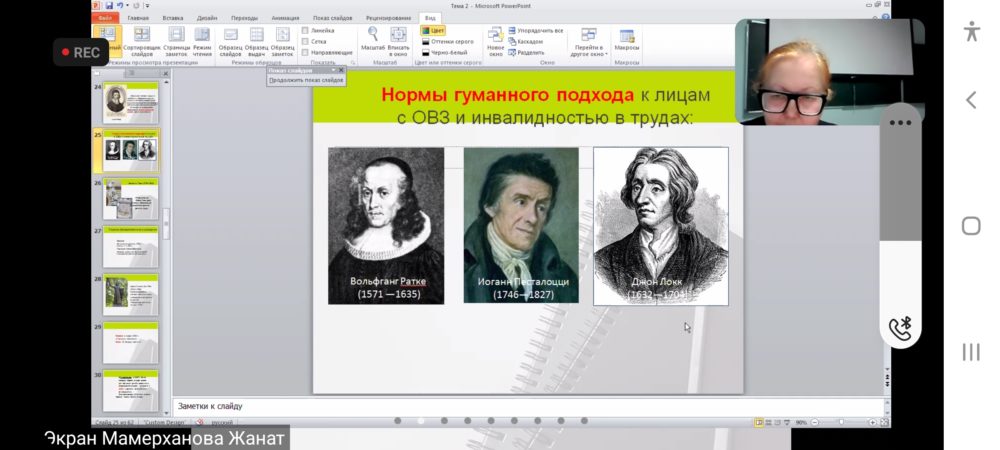Cascade the windows (Каскадом)

526,41
